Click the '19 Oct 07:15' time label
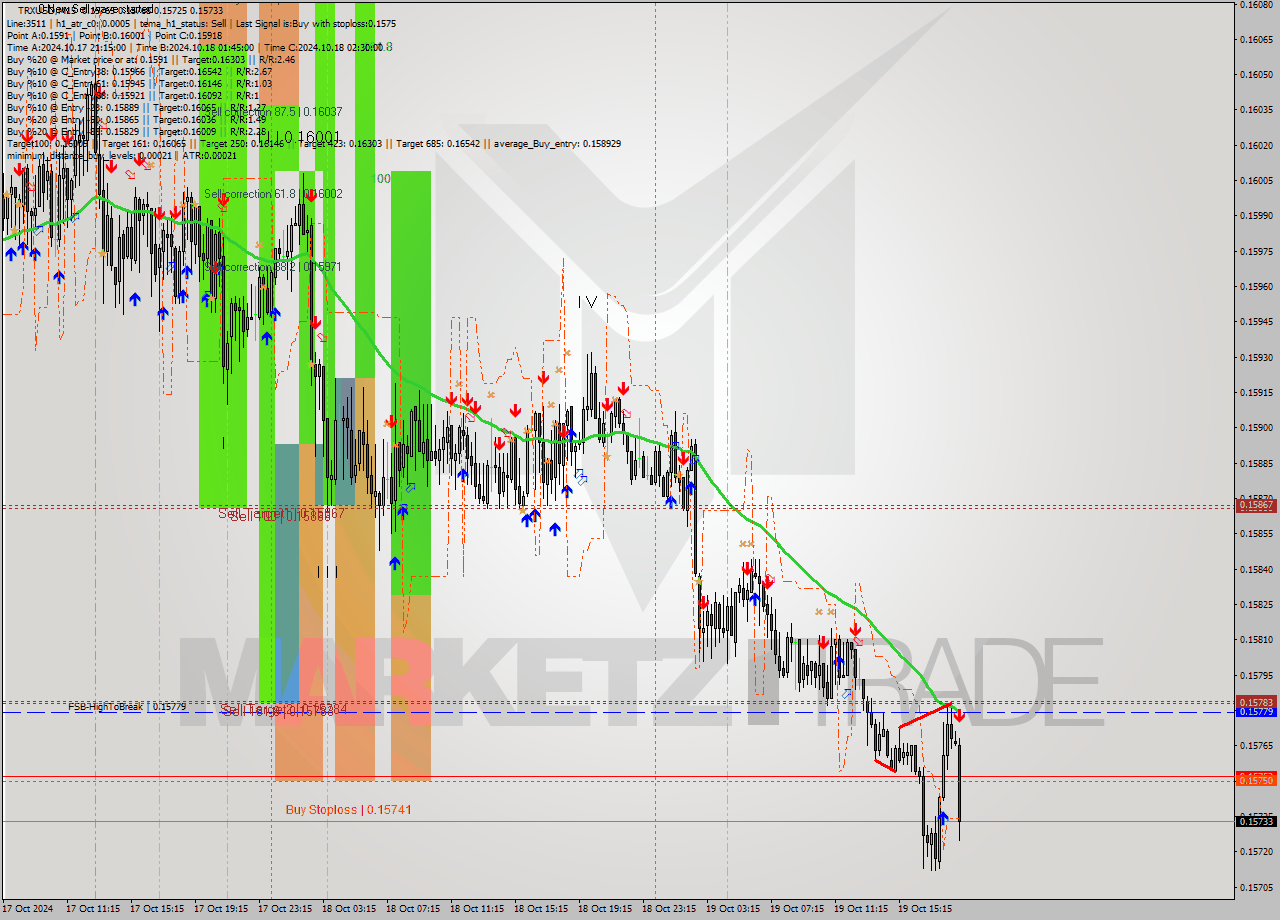The image size is (1280, 920). click(797, 909)
